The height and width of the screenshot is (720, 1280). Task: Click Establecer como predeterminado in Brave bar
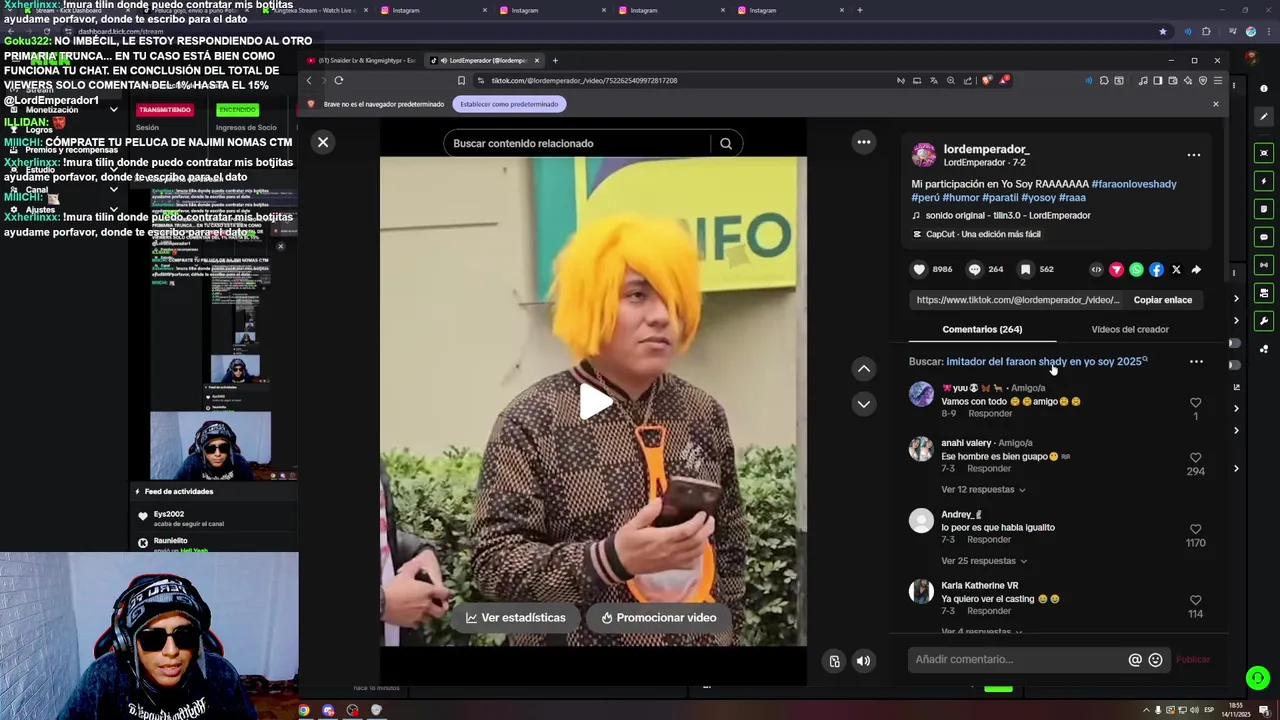509,104
